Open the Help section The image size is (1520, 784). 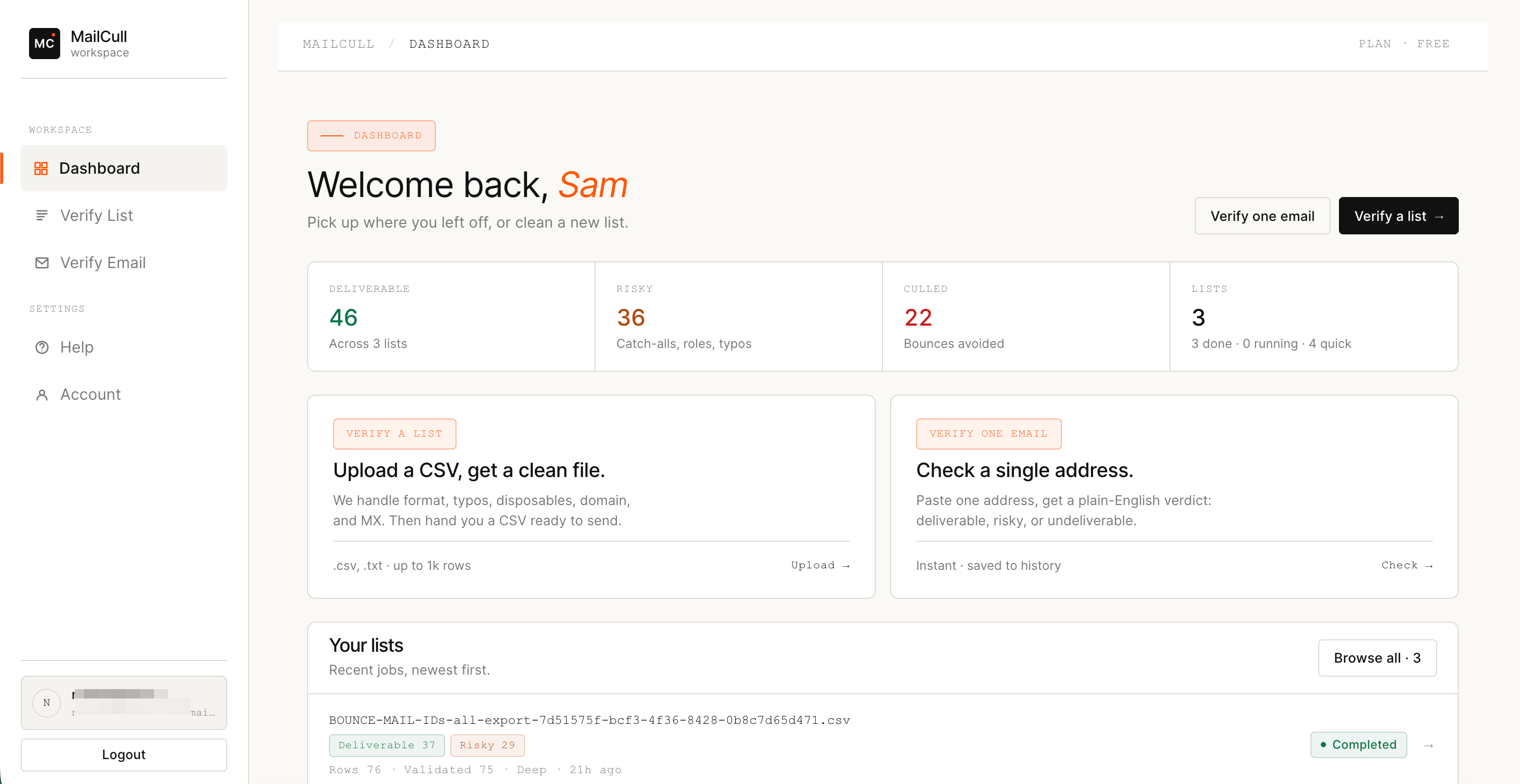(x=124, y=347)
